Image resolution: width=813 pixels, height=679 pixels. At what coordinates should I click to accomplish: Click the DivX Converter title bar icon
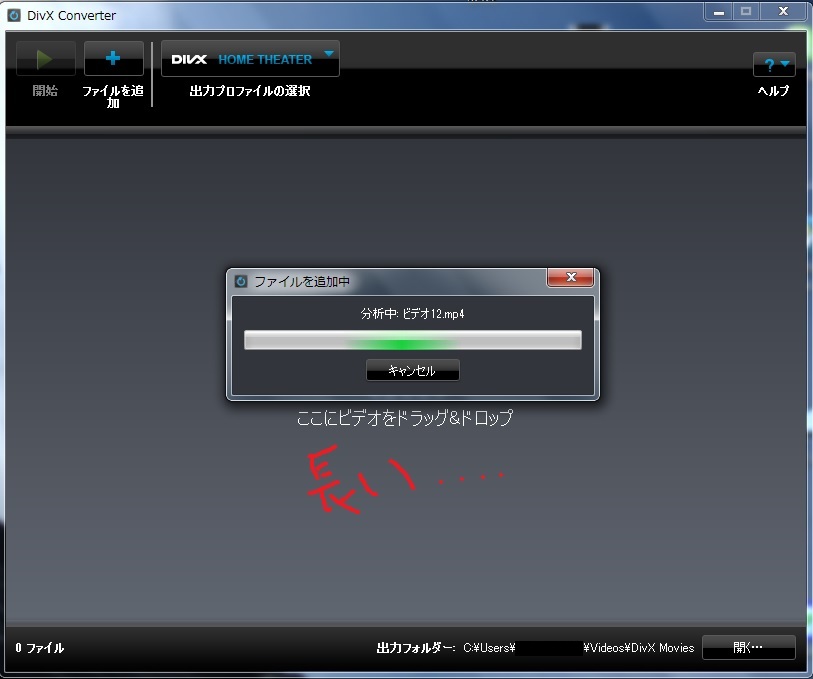[x=14, y=15]
